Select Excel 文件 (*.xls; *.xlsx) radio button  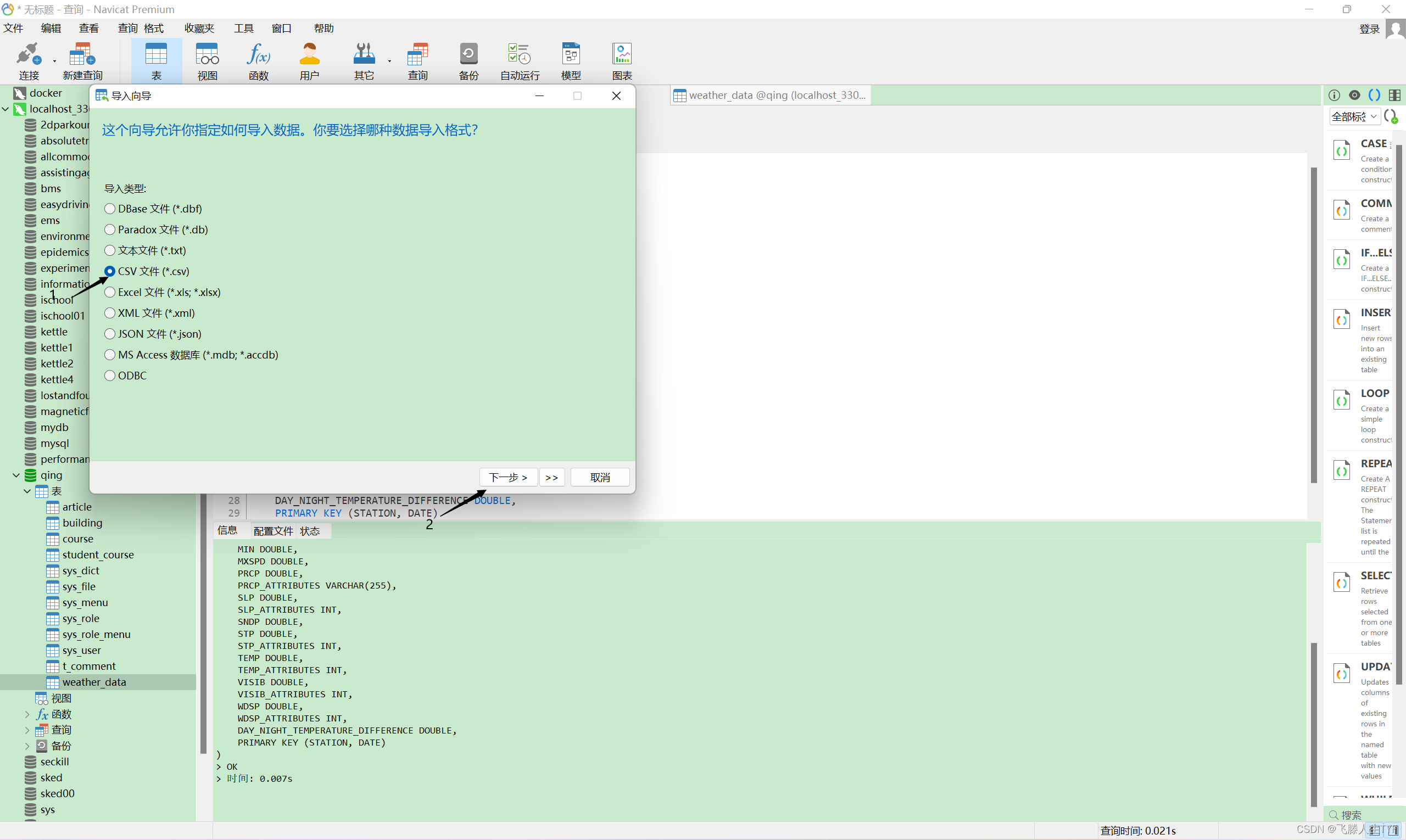coord(109,291)
